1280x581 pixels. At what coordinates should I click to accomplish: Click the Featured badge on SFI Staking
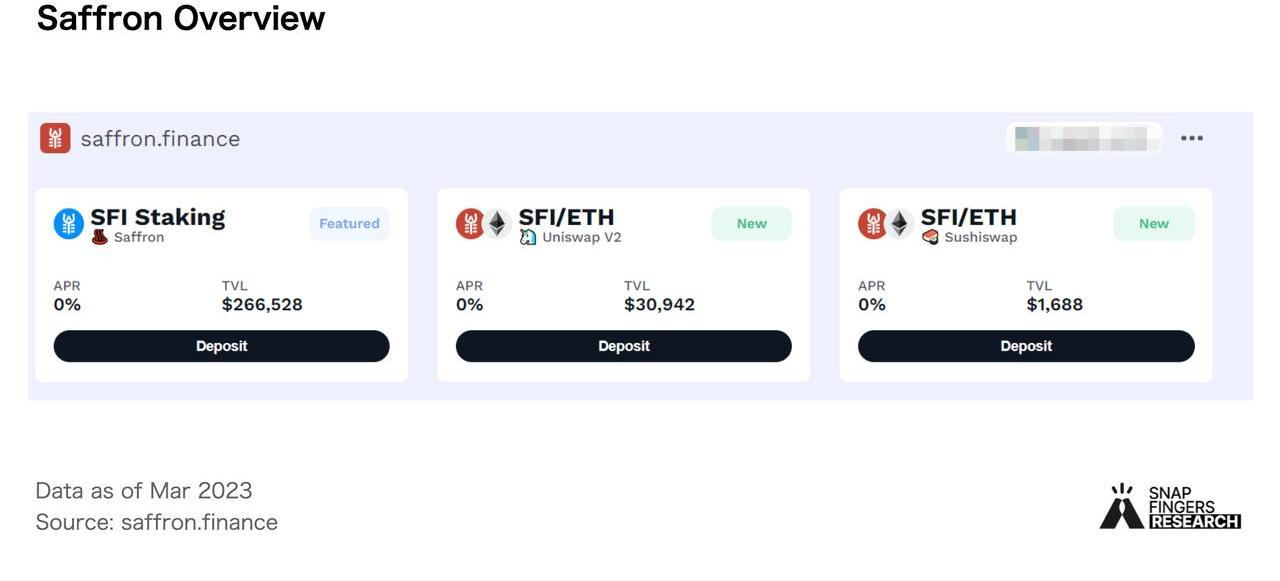click(x=349, y=224)
